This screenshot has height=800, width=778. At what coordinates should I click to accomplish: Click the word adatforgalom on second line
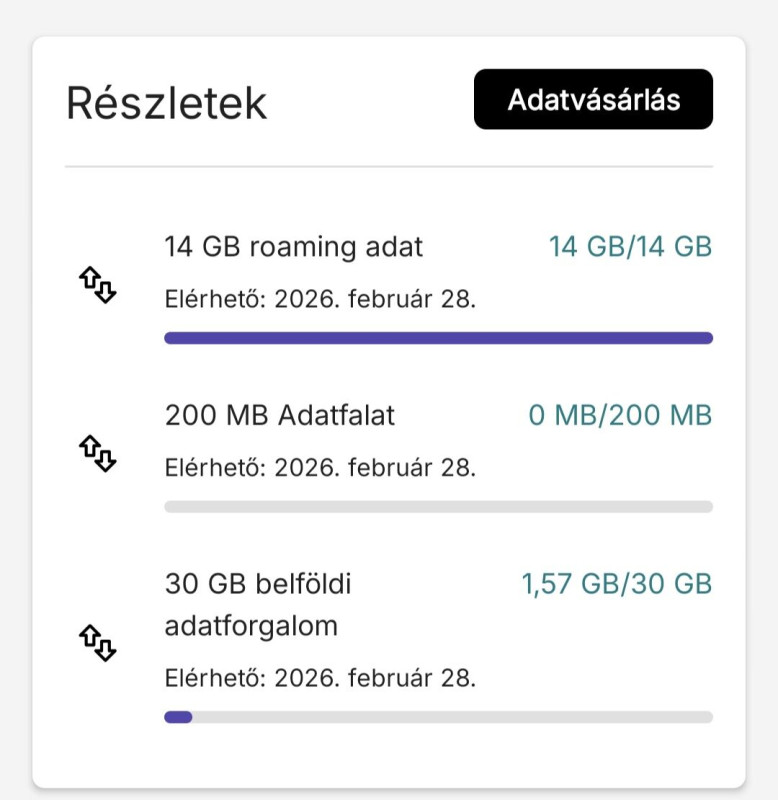click(x=251, y=627)
